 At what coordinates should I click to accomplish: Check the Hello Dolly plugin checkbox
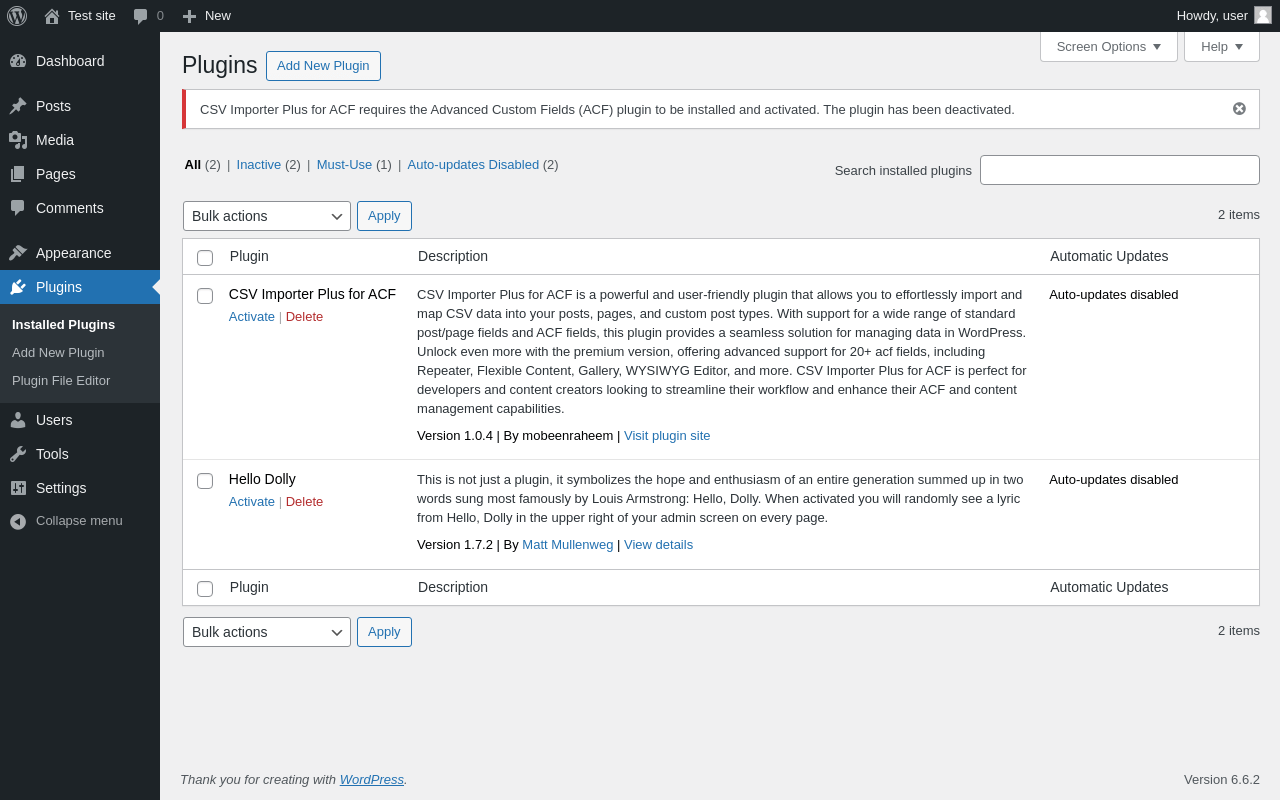205,481
